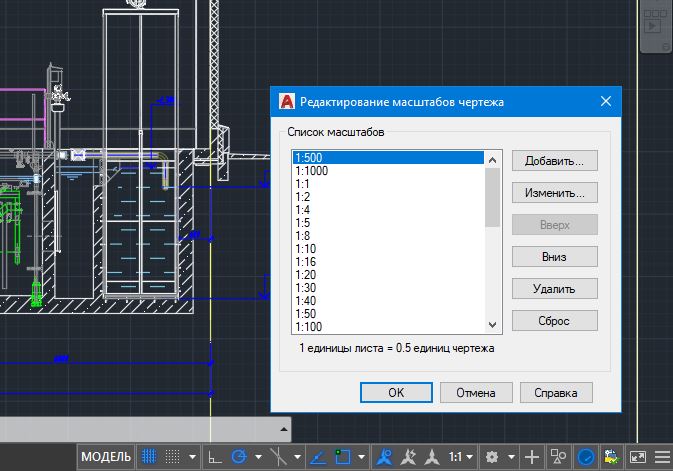
Task: Select scale 1:2 in list
Action: tap(388, 197)
